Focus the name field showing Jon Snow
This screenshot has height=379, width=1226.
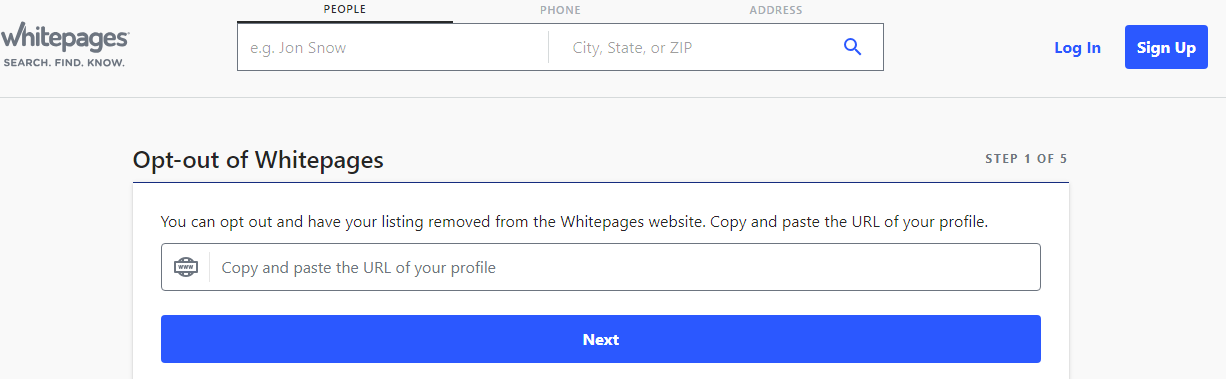coord(393,47)
